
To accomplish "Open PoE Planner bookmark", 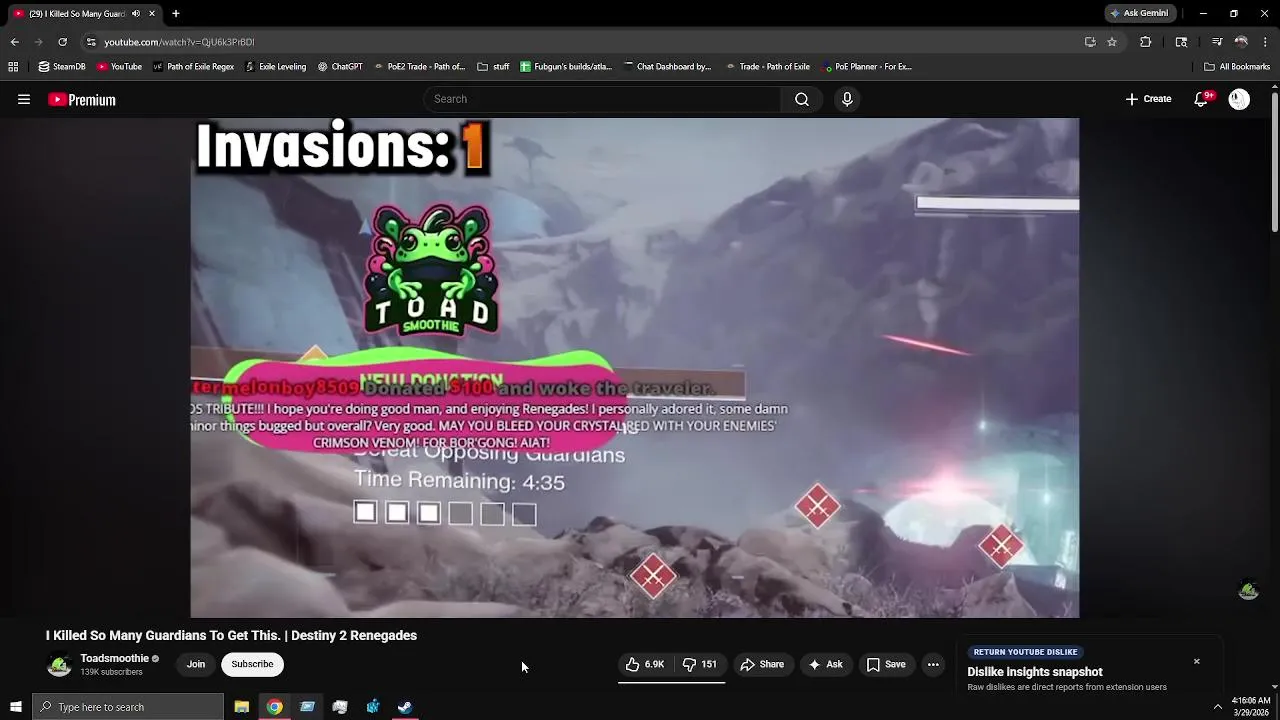I will pos(868,67).
